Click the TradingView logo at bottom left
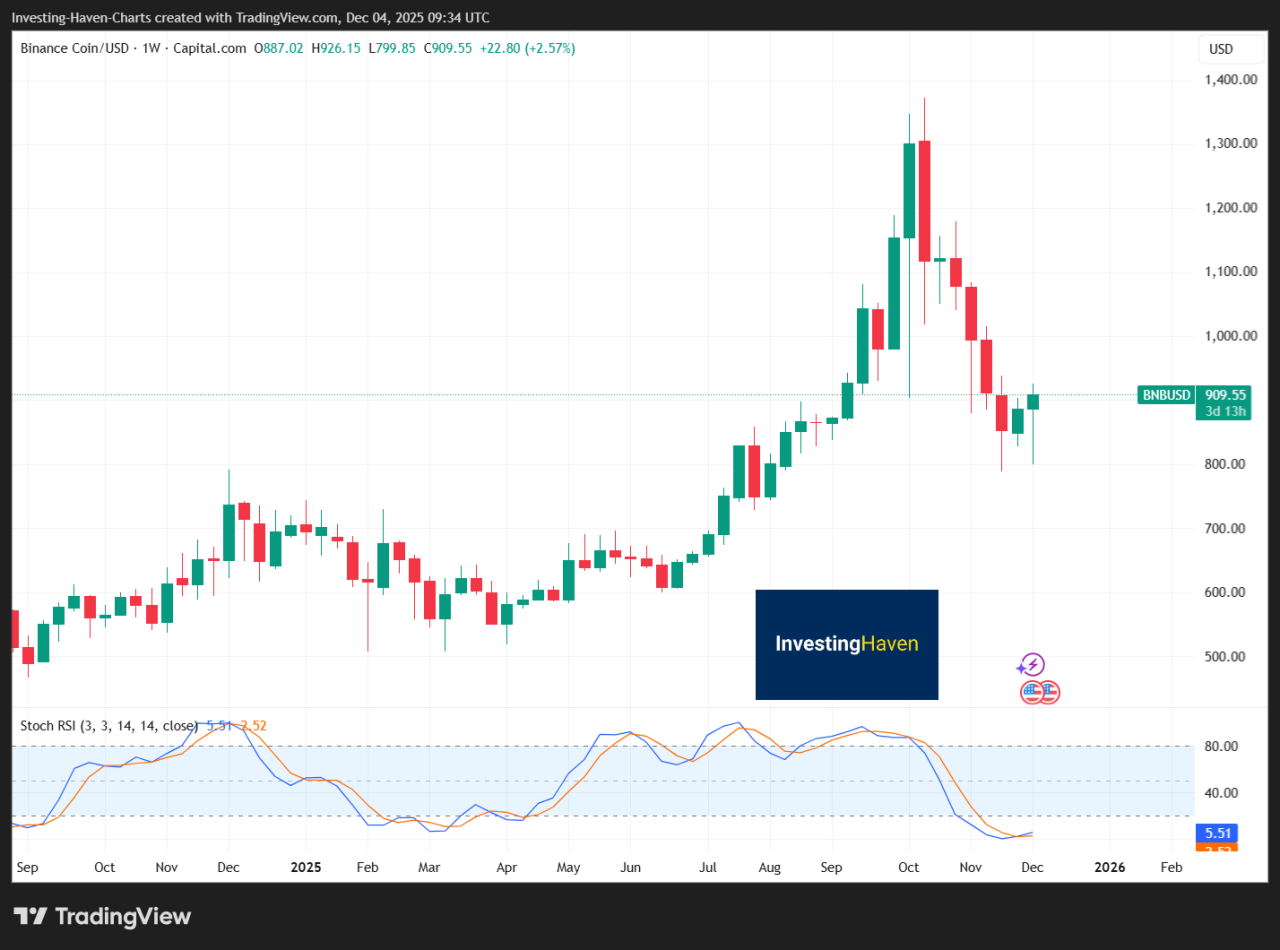Image resolution: width=1280 pixels, height=950 pixels. click(102, 916)
